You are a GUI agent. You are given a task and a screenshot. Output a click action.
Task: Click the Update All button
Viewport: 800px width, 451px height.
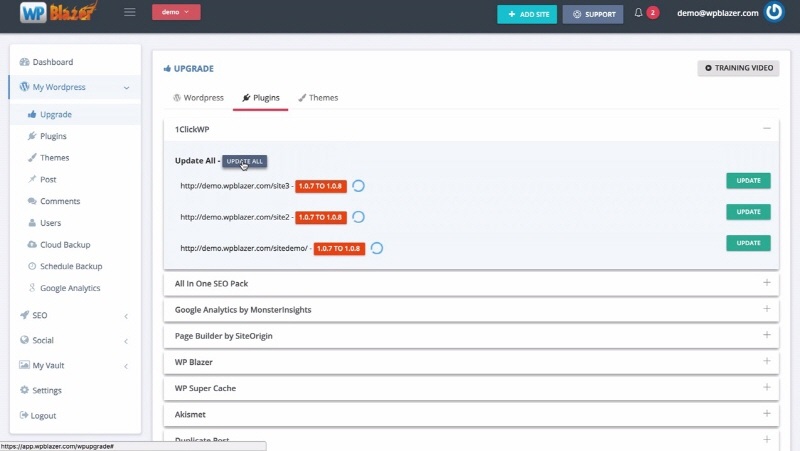pyautogui.click(x=244, y=161)
